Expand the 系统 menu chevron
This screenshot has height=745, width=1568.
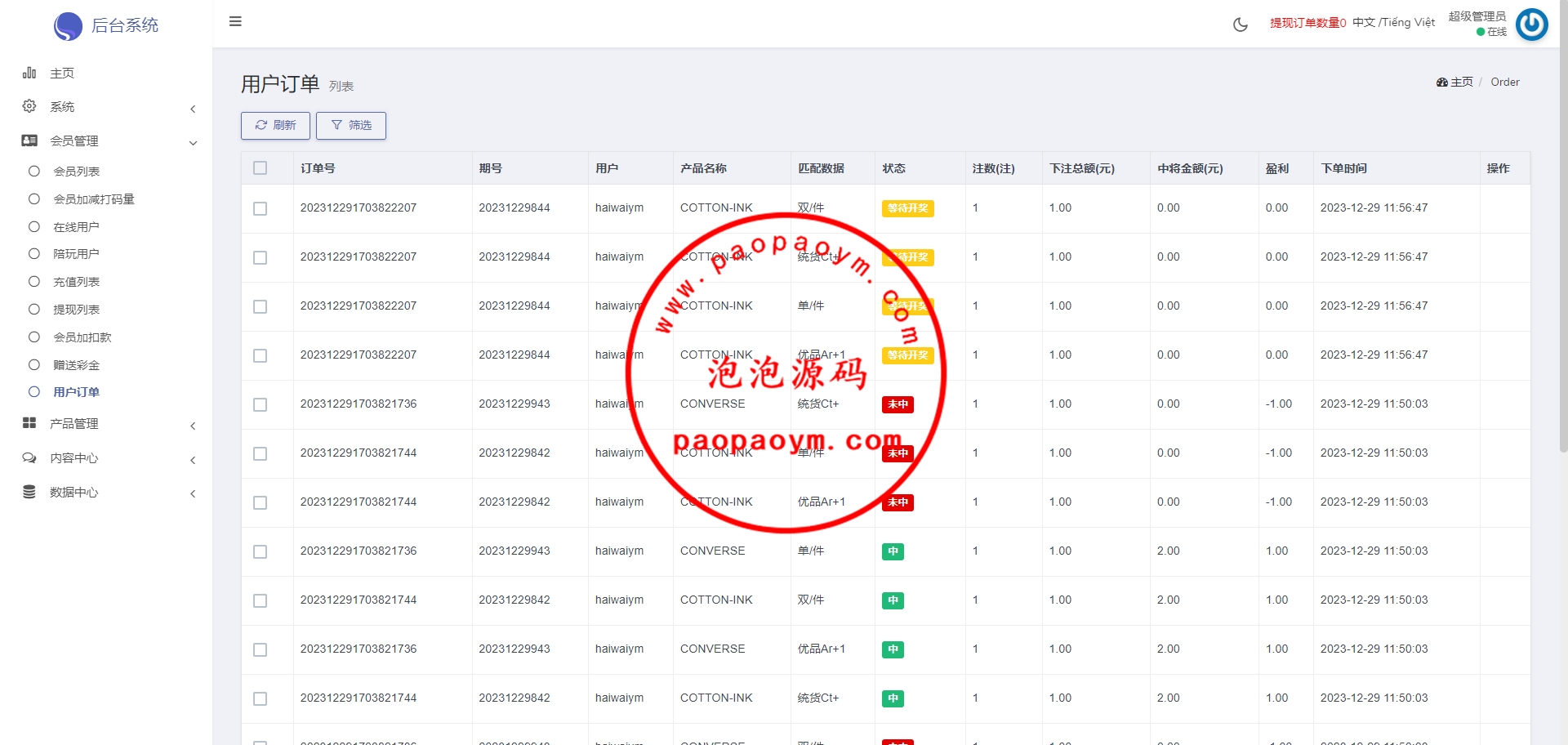[193, 109]
